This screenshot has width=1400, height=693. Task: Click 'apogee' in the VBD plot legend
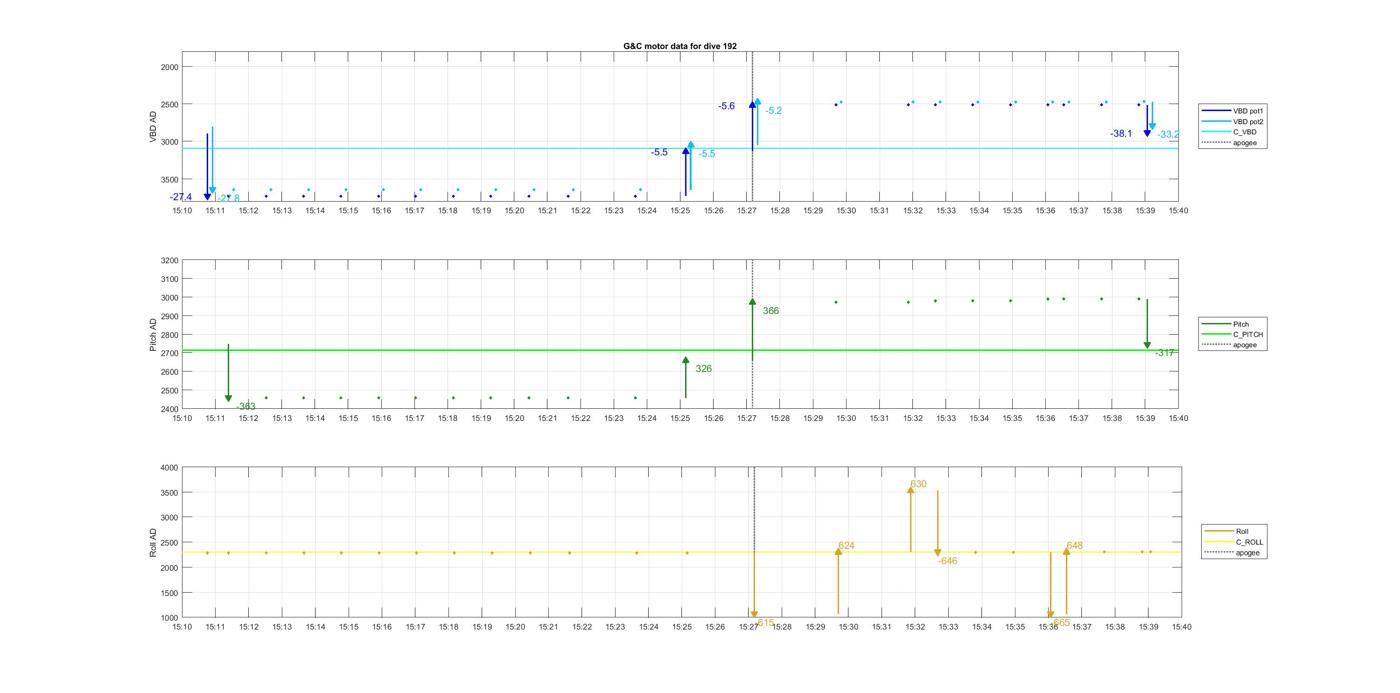click(x=1245, y=142)
